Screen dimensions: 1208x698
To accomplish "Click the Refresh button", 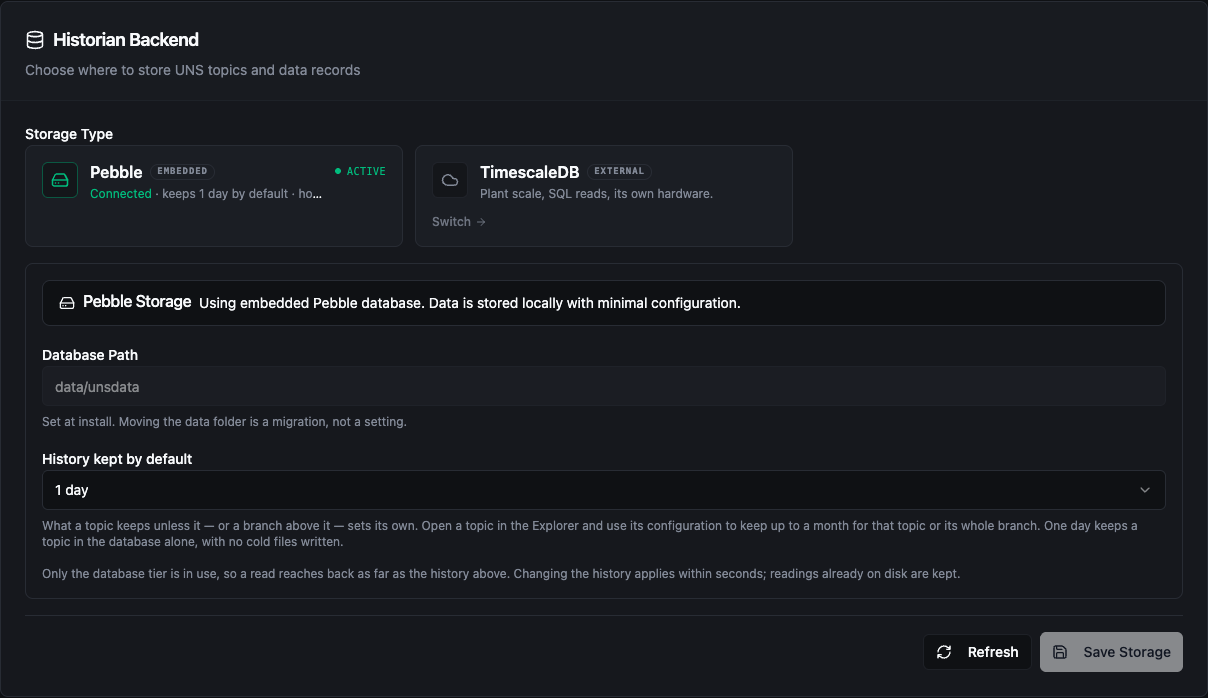I will coord(978,652).
